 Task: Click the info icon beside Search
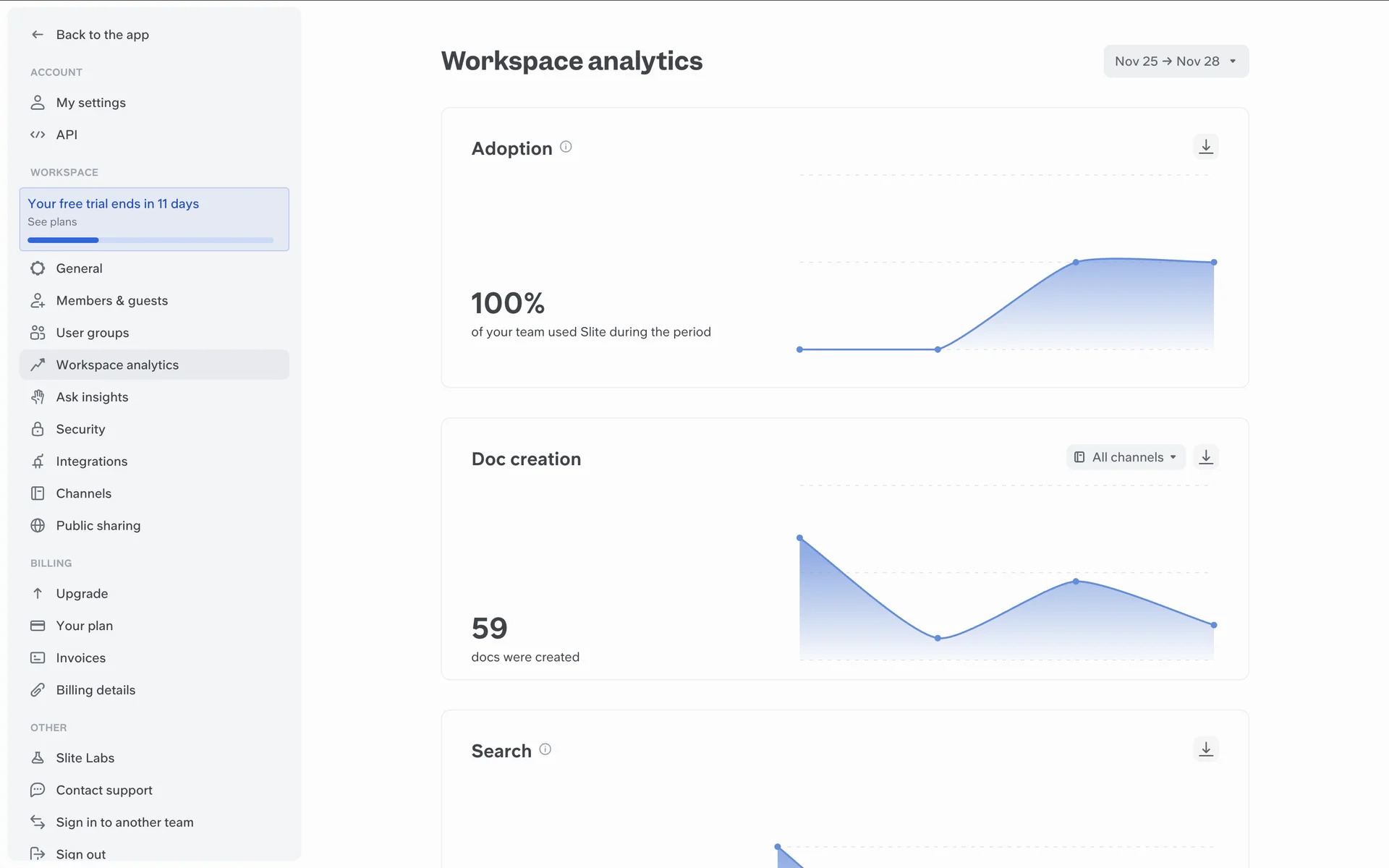point(545,749)
